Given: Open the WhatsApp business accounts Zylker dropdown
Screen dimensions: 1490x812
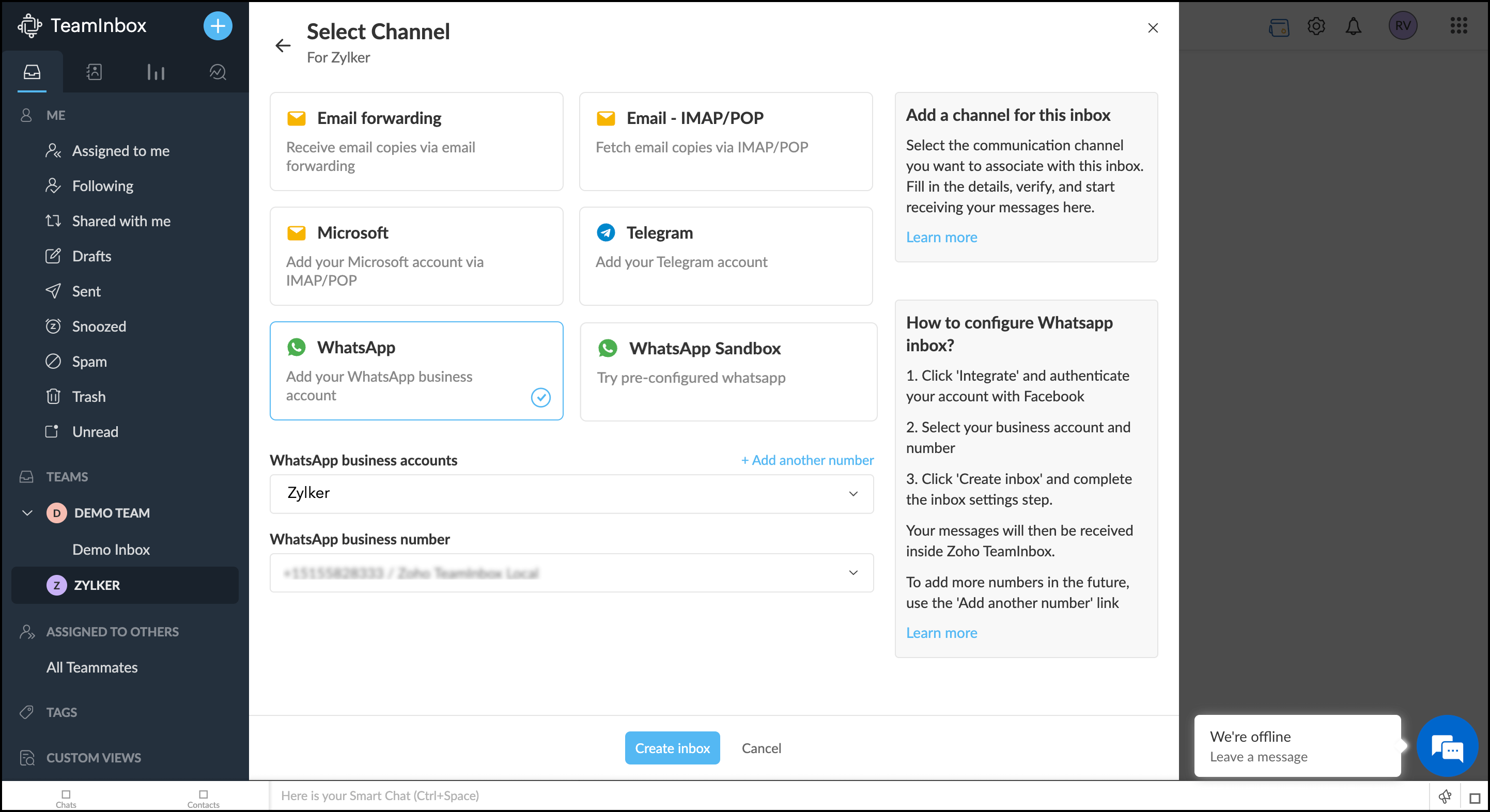Looking at the screenshot, I should 571,493.
